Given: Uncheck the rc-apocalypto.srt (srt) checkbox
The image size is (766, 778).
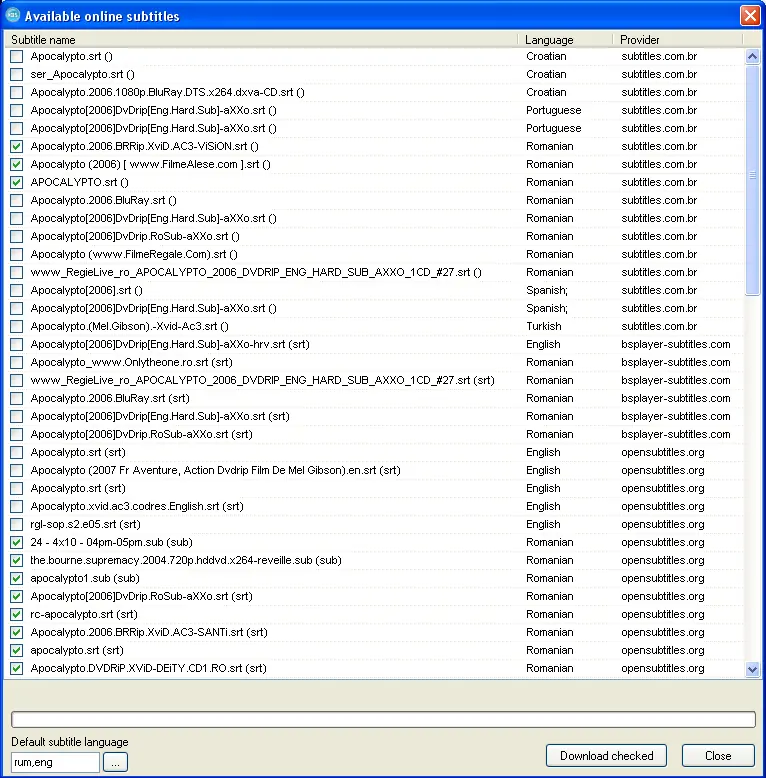Looking at the screenshot, I should tap(16, 614).
